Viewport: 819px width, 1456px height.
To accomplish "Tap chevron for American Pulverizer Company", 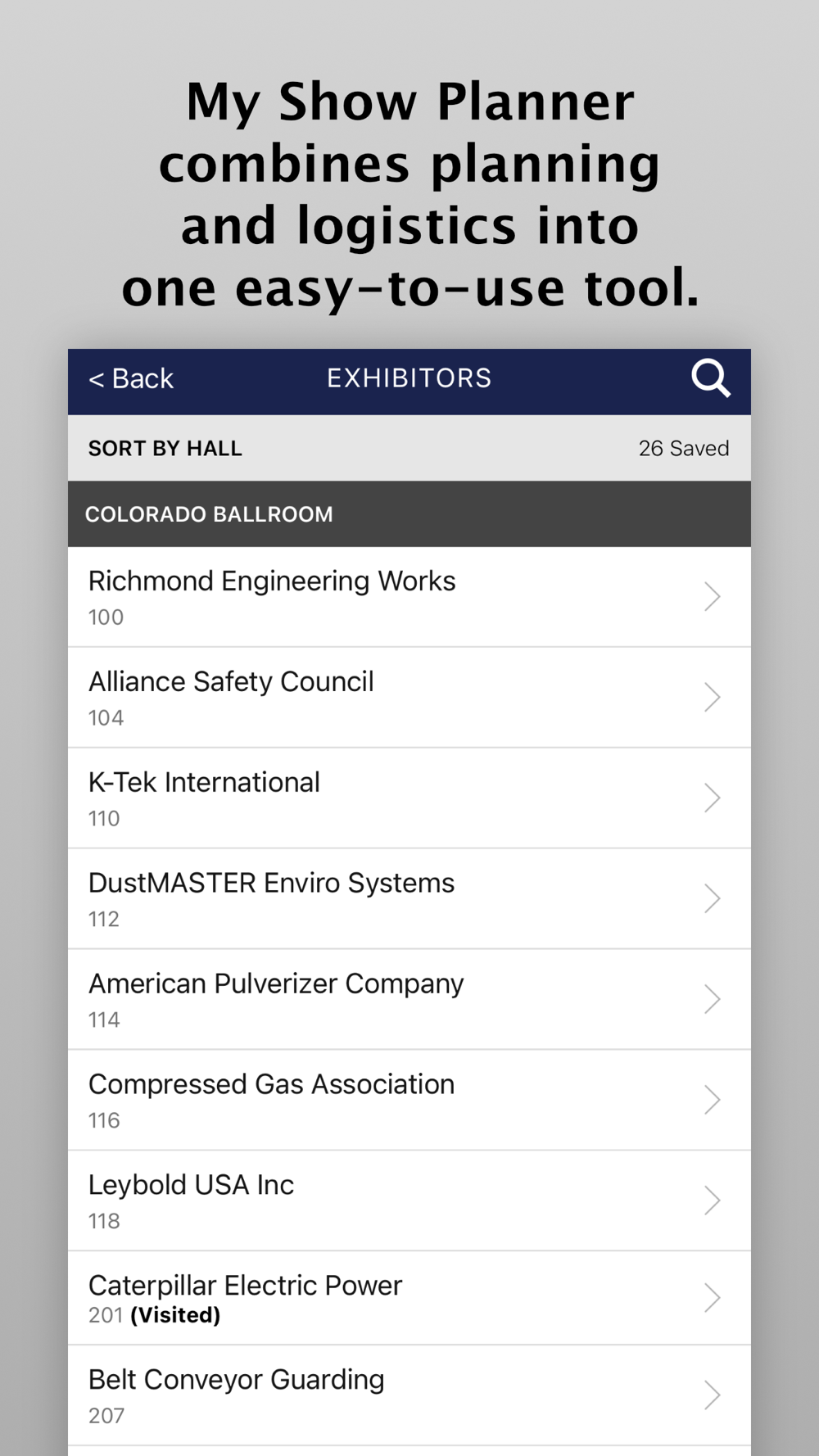I will [712, 999].
